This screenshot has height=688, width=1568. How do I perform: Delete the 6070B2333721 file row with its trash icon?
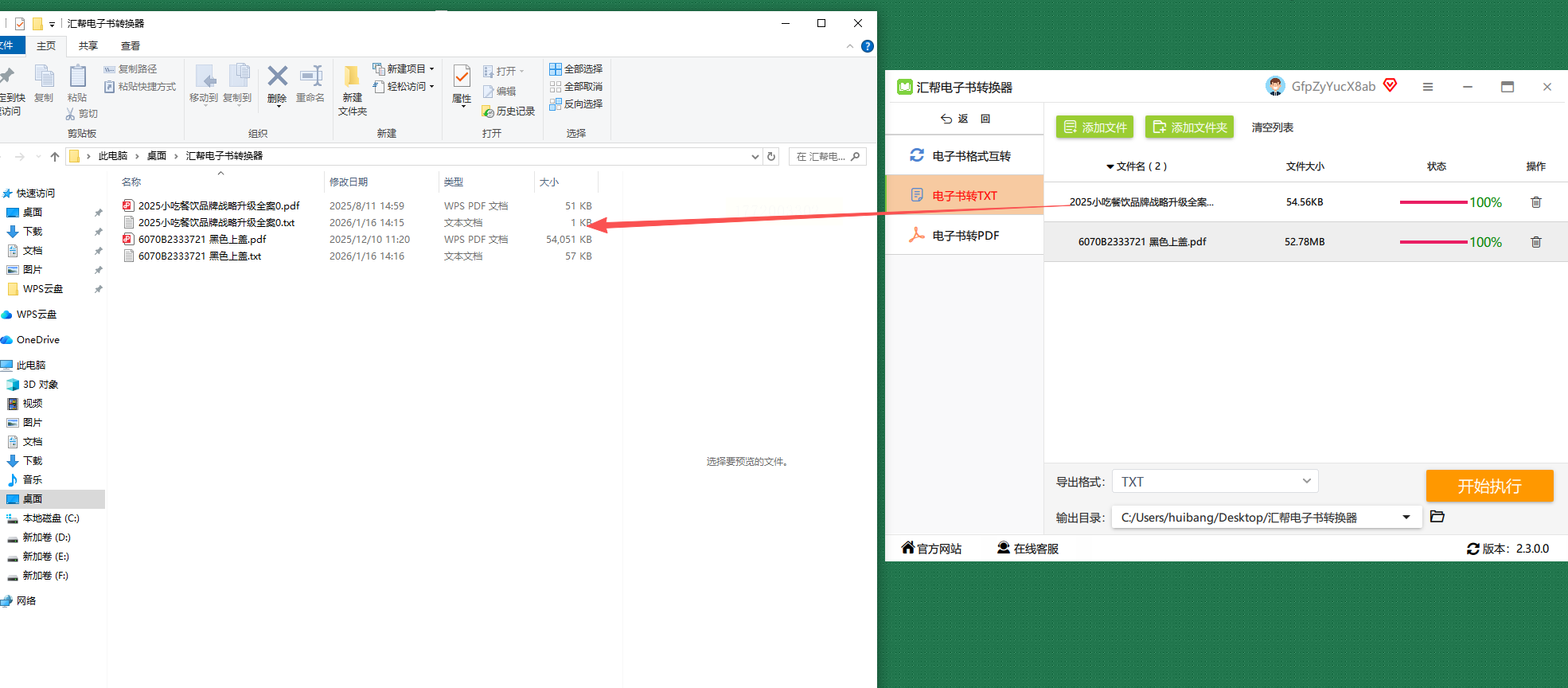coord(1536,242)
